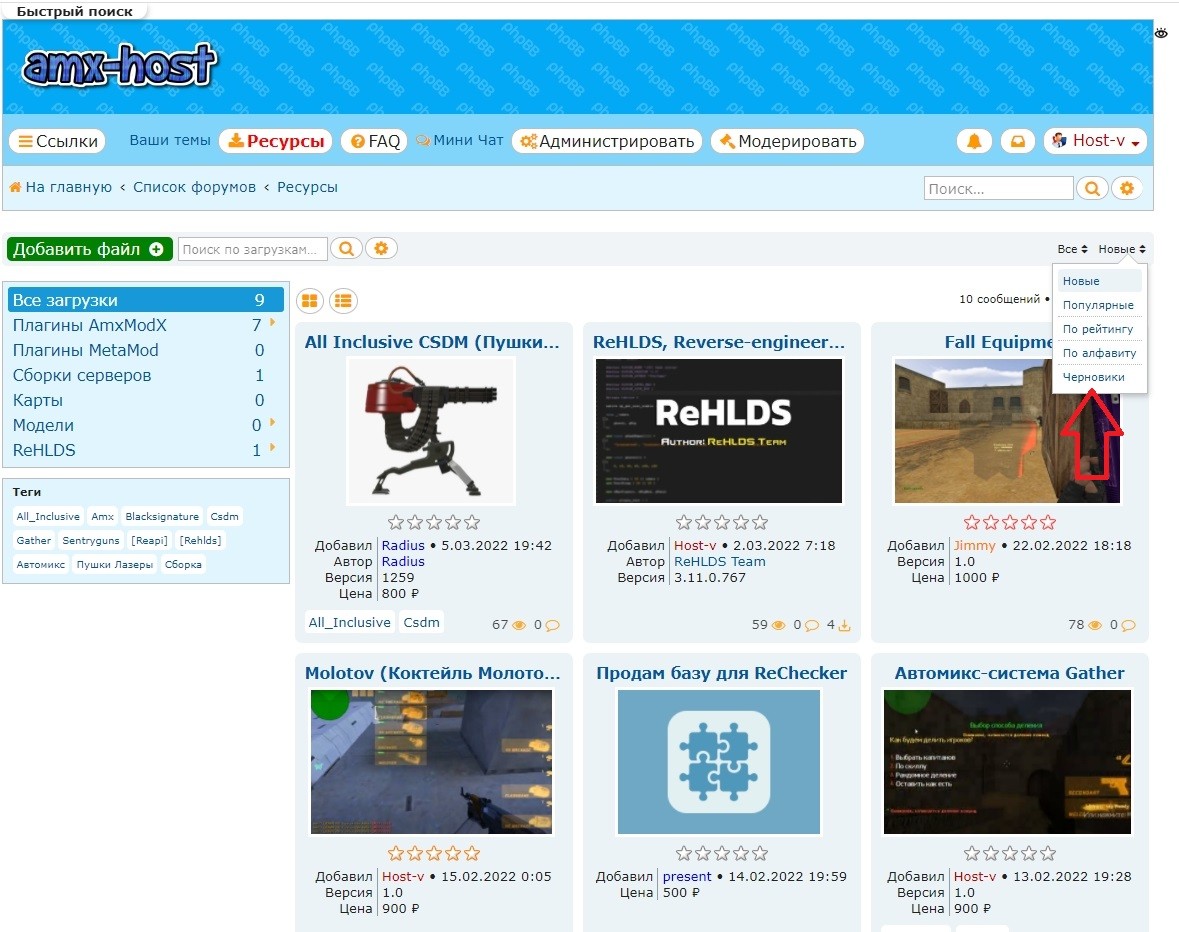
Task: Open the ReHLDS thumbnail image
Action: pyautogui.click(x=719, y=430)
